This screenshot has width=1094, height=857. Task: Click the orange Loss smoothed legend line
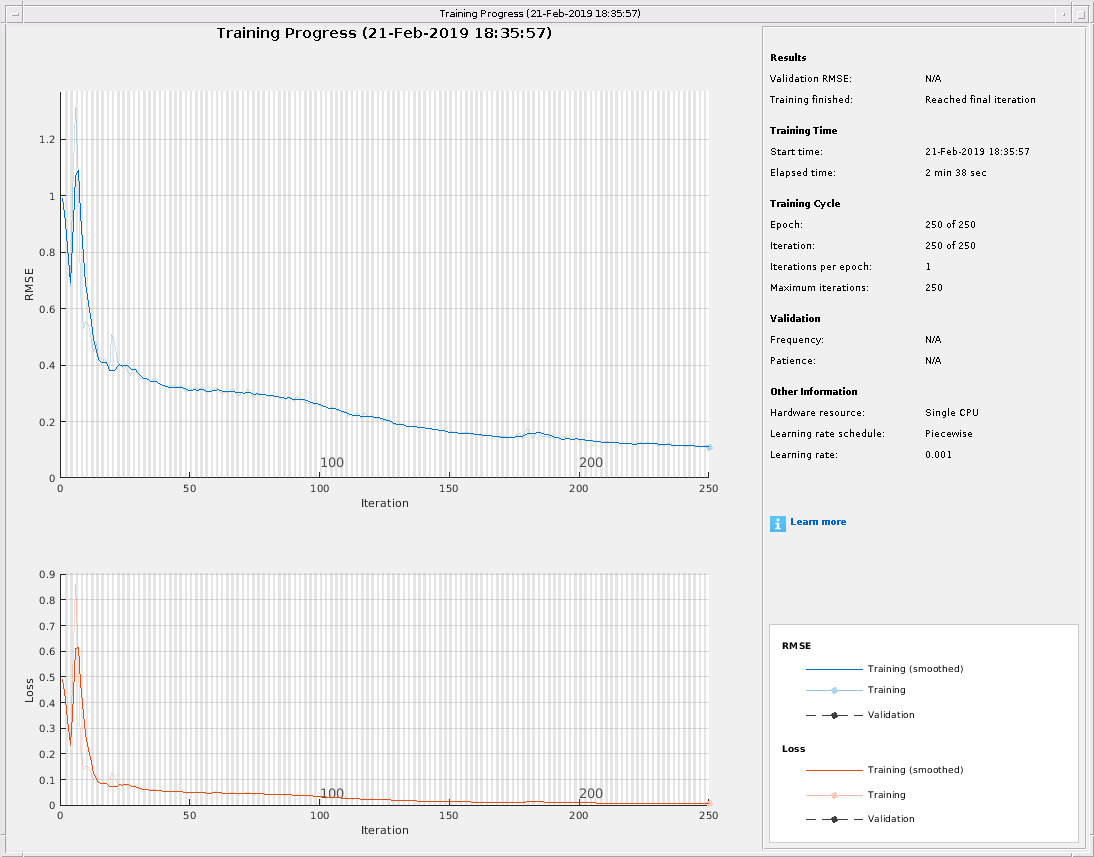(834, 770)
